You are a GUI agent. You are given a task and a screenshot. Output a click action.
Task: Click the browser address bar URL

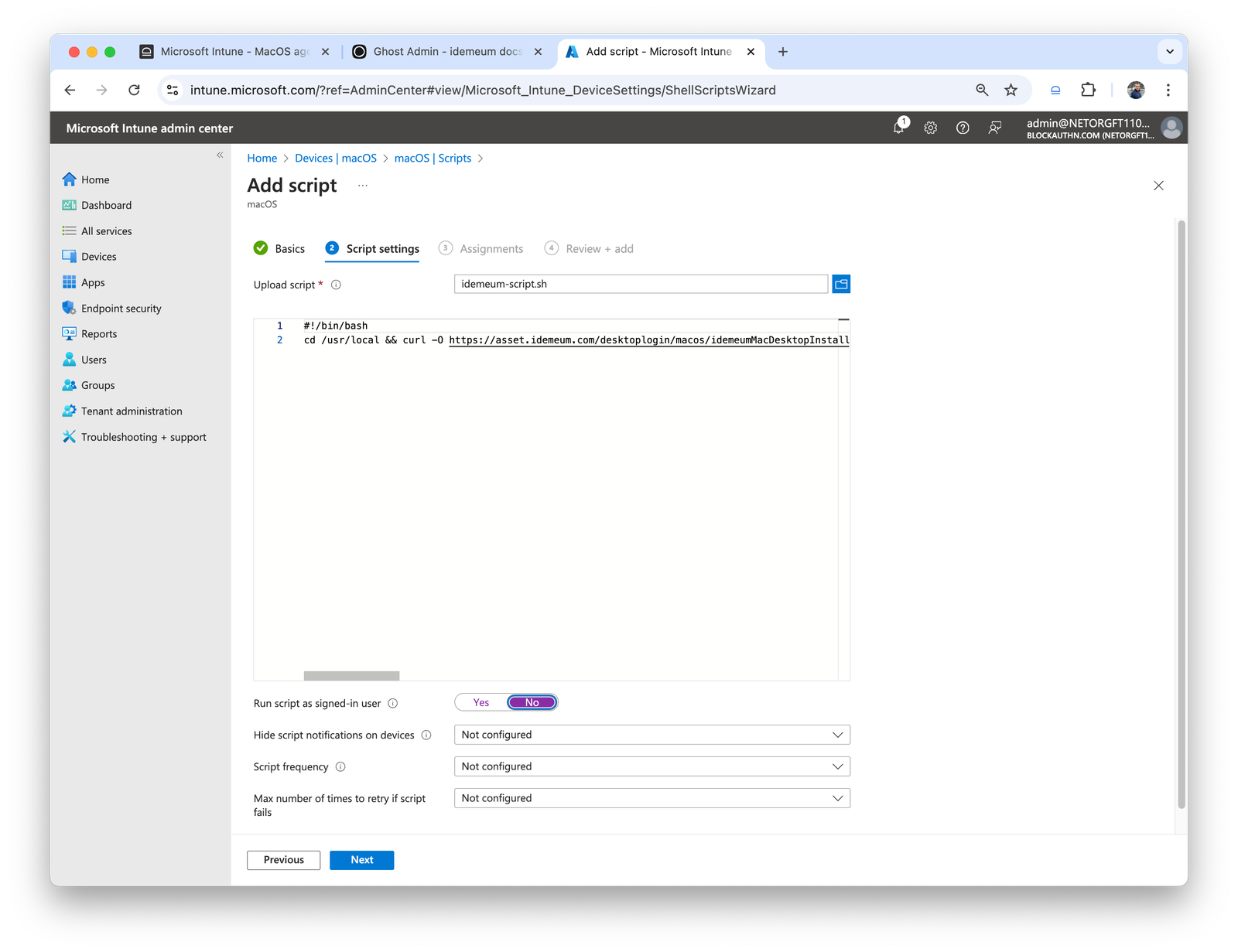(x=483, y=90)
